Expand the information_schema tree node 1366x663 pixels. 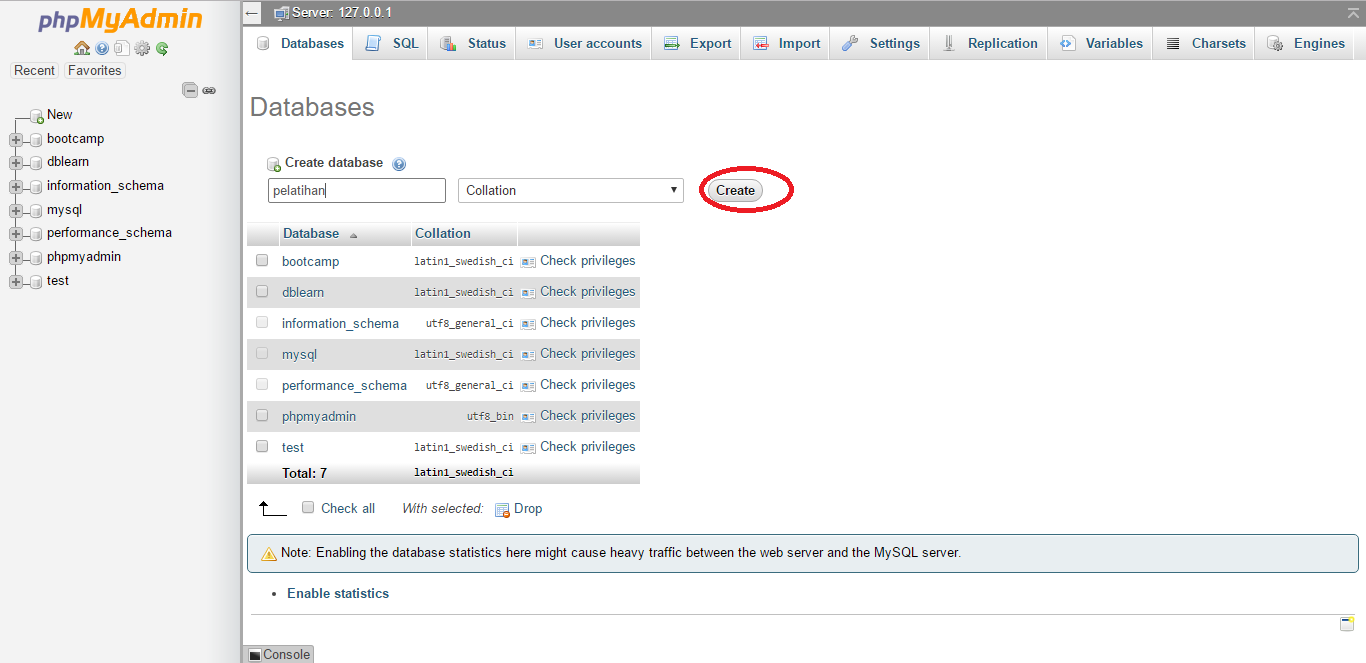pyautogui.click(x=15, y=187)
